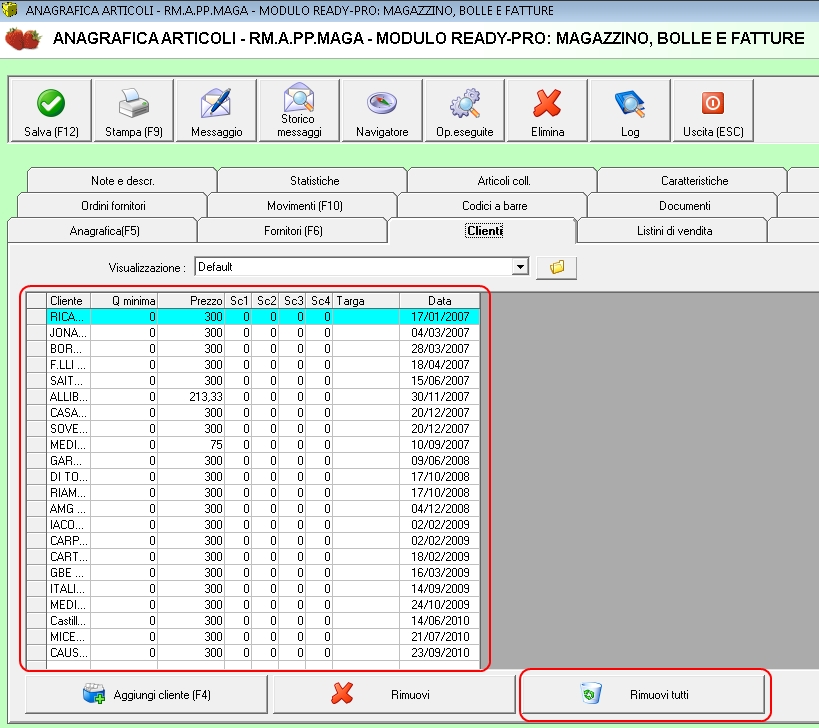Click the date cell 16/03/2009
Viewport: 819px width, 728px height.
[x=439, y=572]
